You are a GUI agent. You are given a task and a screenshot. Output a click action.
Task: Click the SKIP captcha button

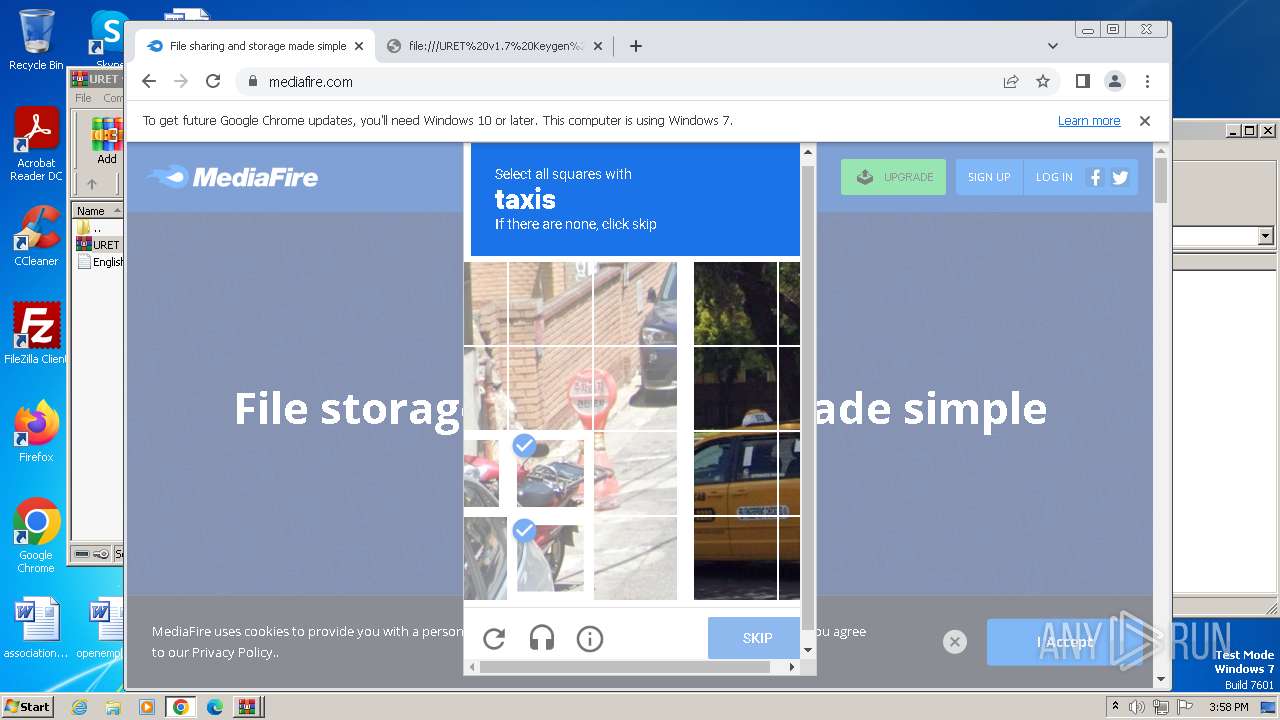(754, 638)
